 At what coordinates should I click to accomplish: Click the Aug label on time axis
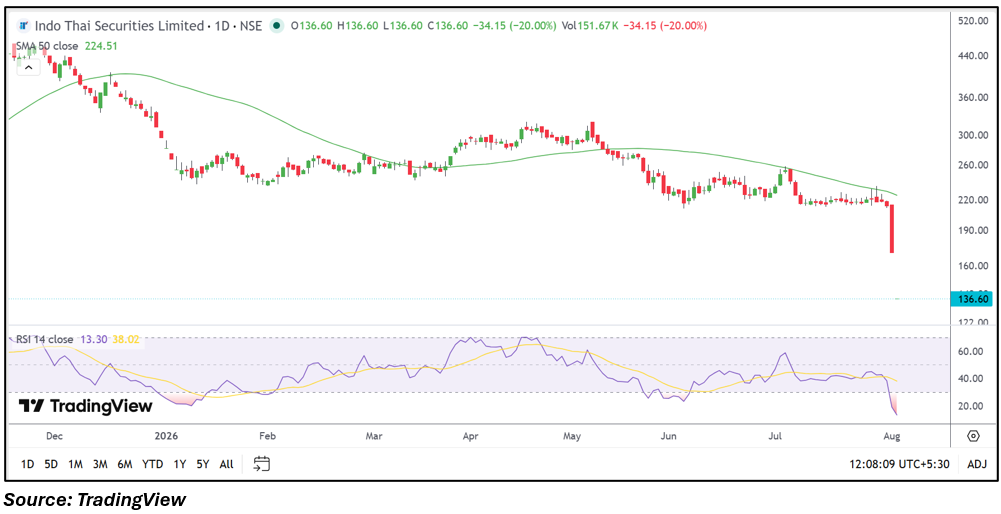point(891,437)
